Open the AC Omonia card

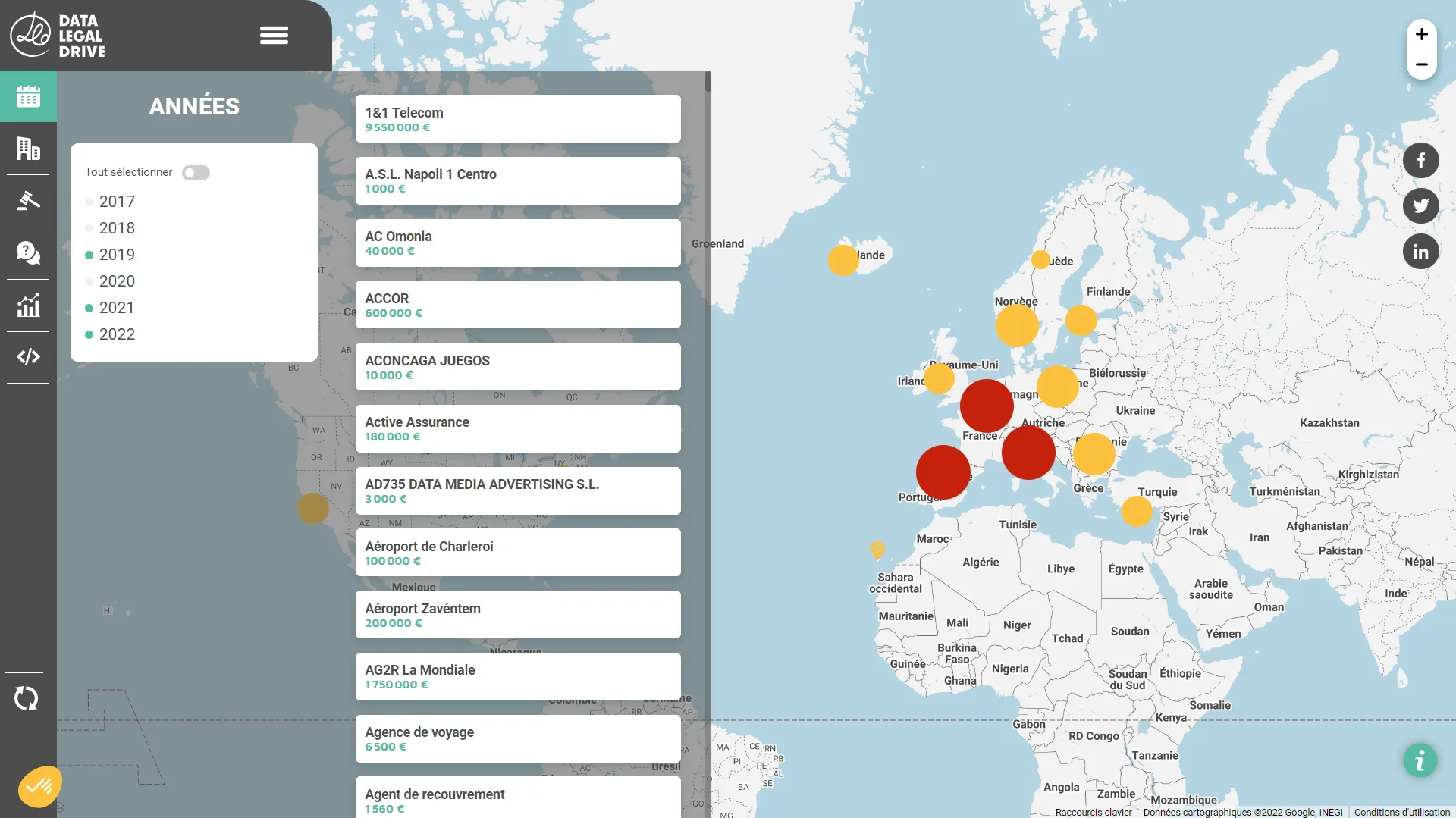click(518, 243)
